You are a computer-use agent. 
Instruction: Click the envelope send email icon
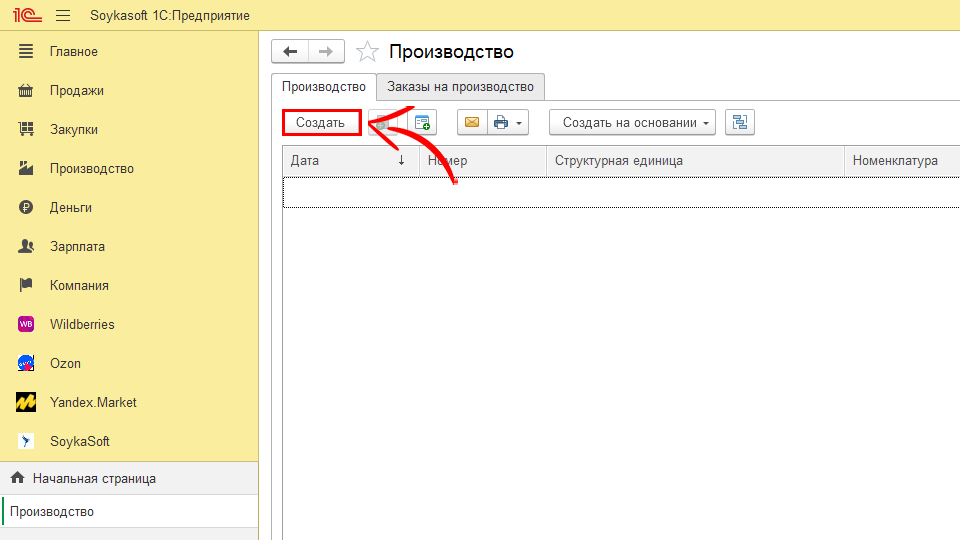click(x=472, y=123)
